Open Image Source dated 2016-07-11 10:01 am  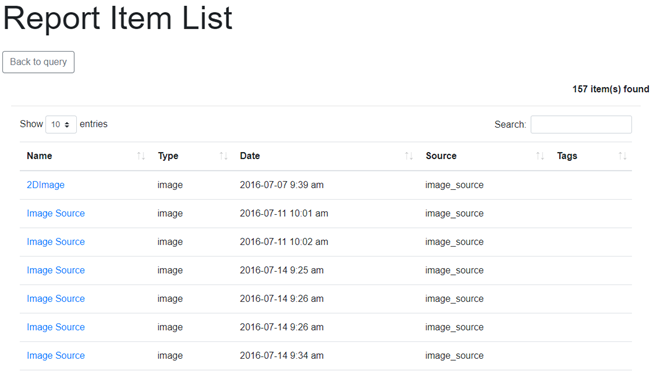point(56,213)
